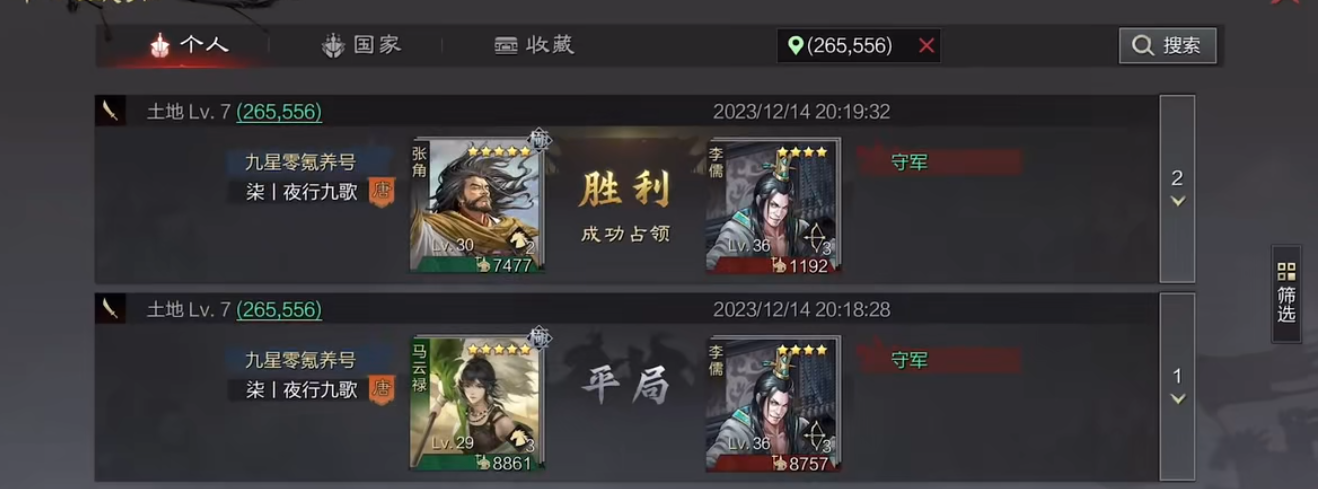Expand the second report with count 1
The height and width of the screenshot is (489, 1318).
(x=1177, y=385)
